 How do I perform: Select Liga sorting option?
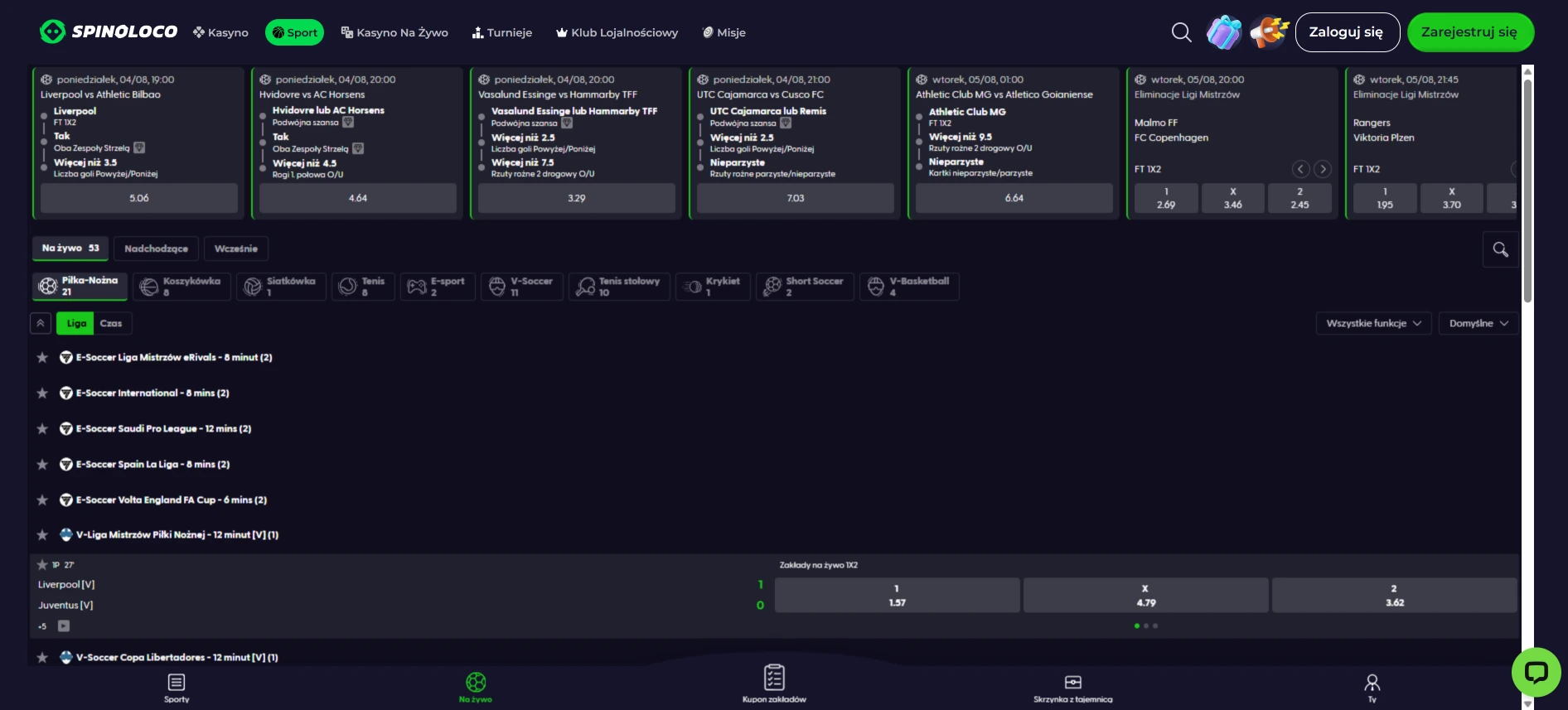(x=76, y=323)
